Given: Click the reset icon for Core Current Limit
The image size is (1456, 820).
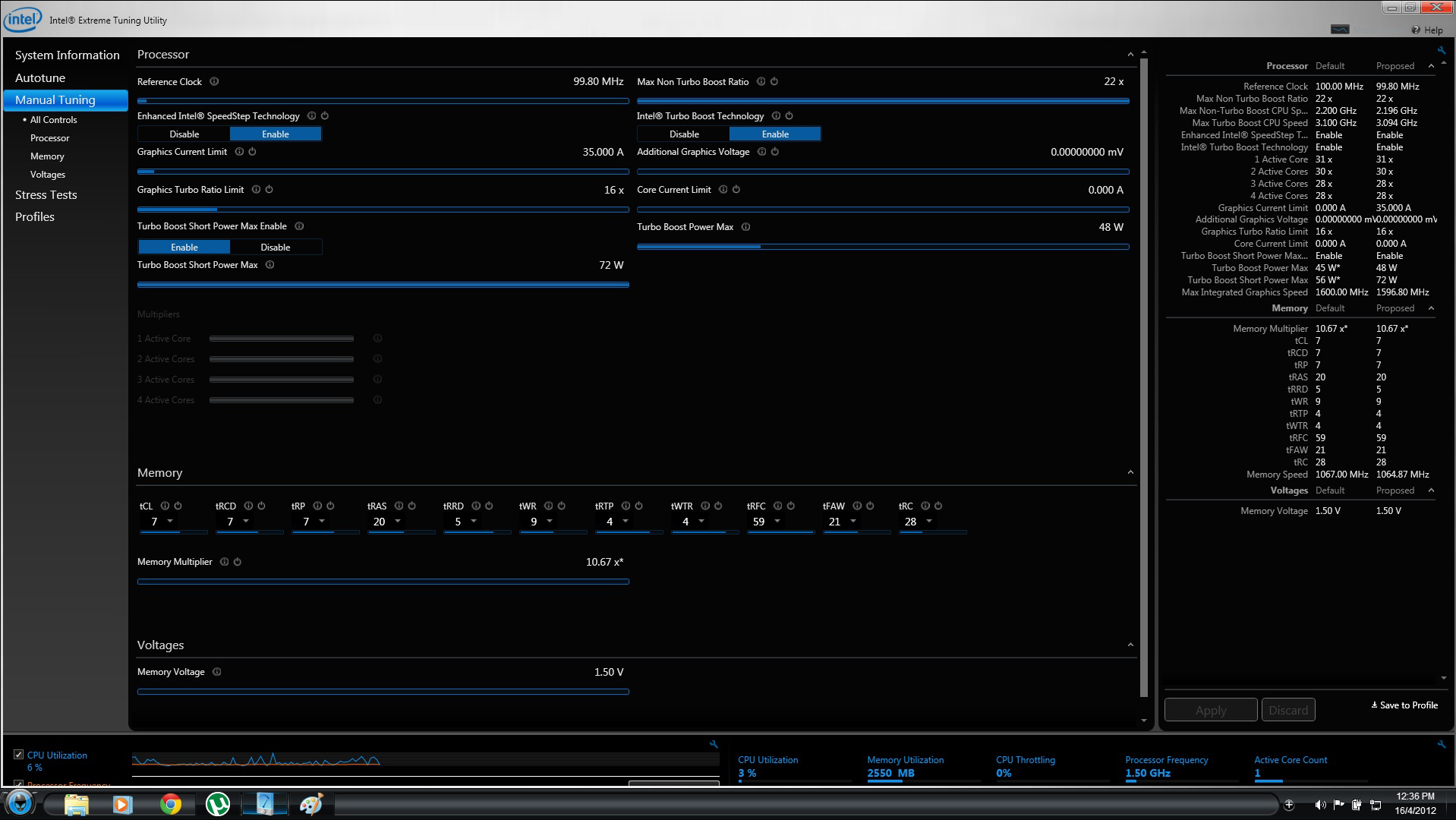Looking at the screenshot, I should 736,189.
